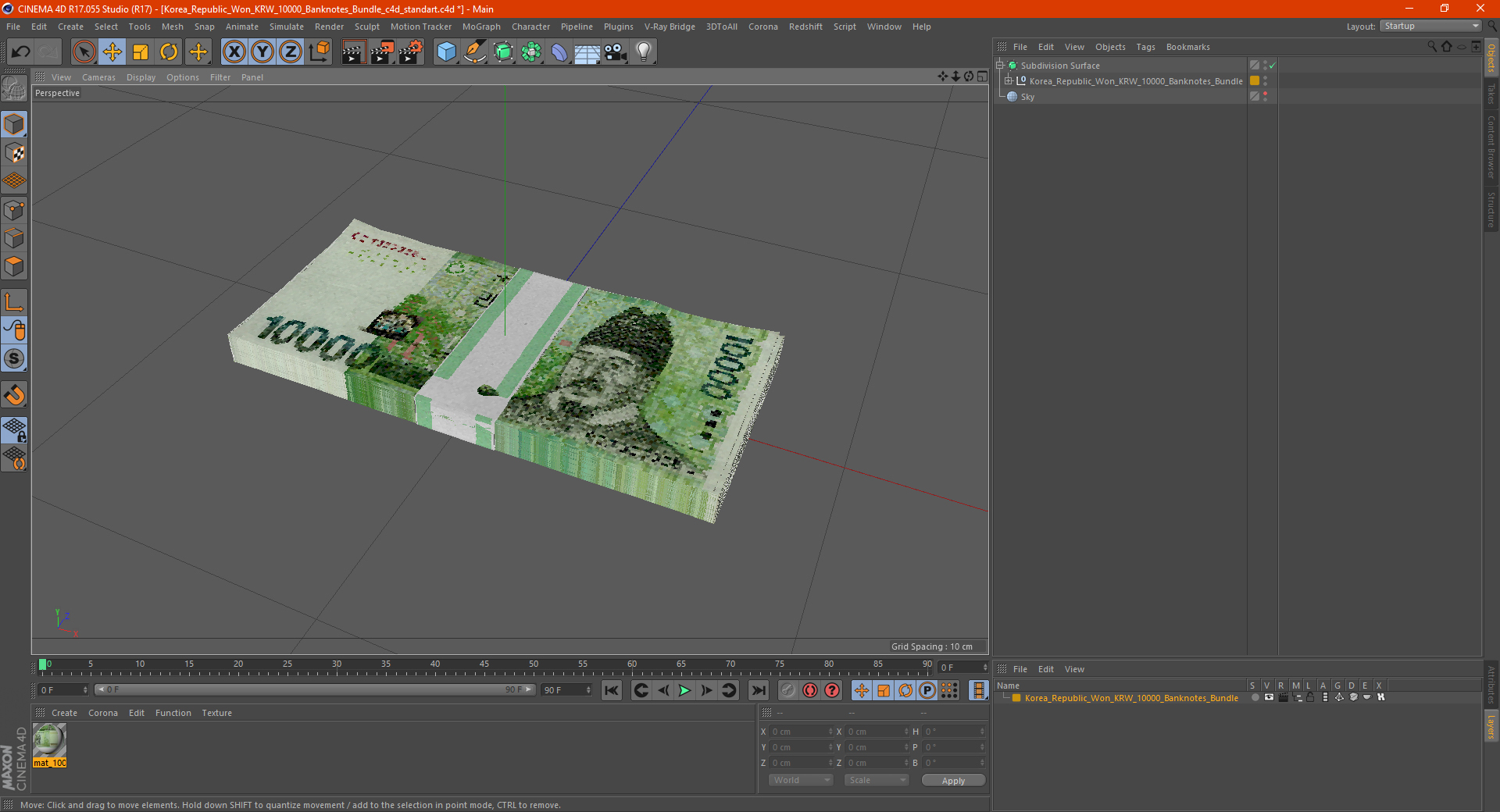Open the viewport Cameras menu
Screen dimensions: 1500x812
pyautogui.click(x=98, y=77)
